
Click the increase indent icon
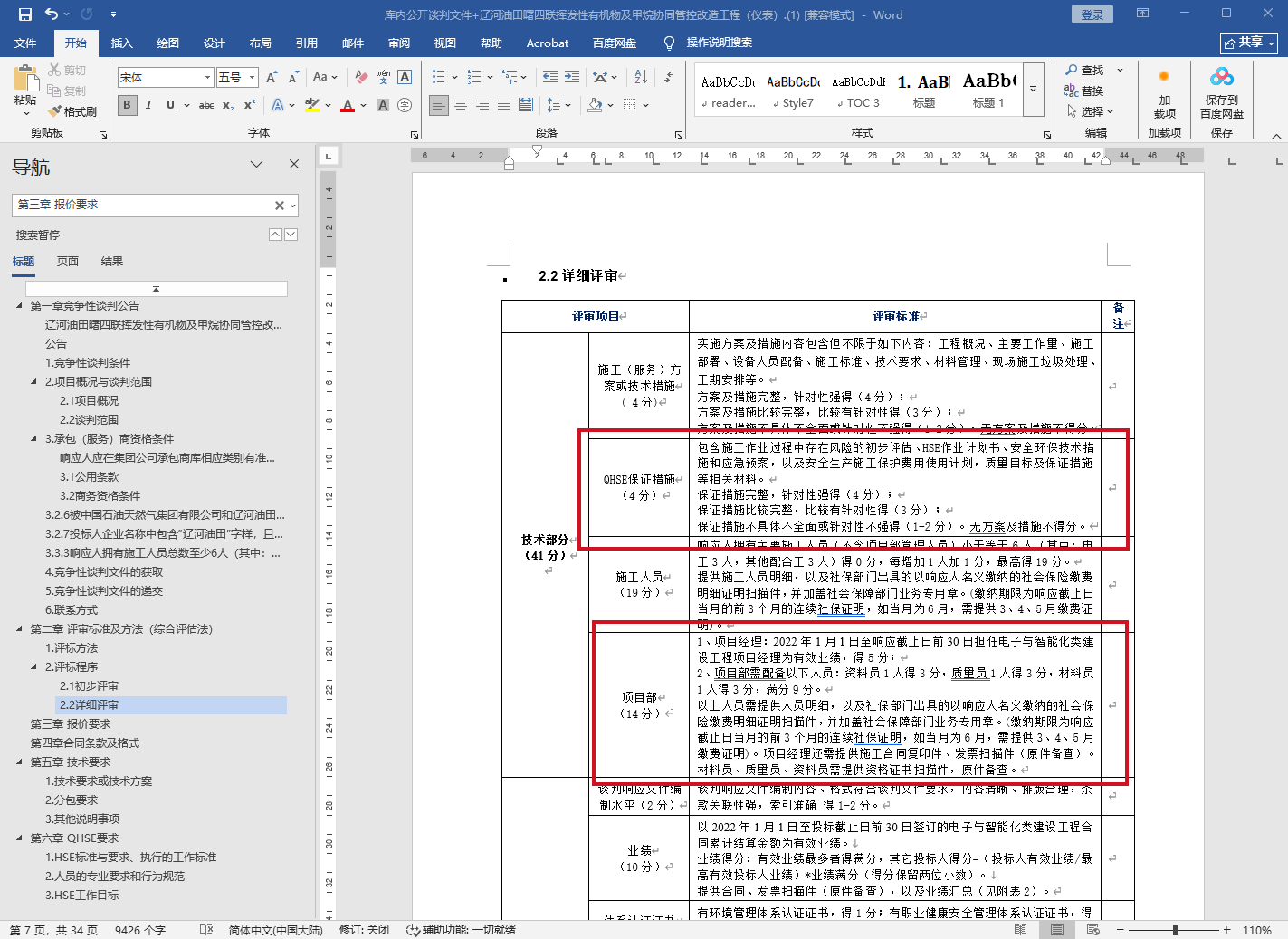coord(572,77)
